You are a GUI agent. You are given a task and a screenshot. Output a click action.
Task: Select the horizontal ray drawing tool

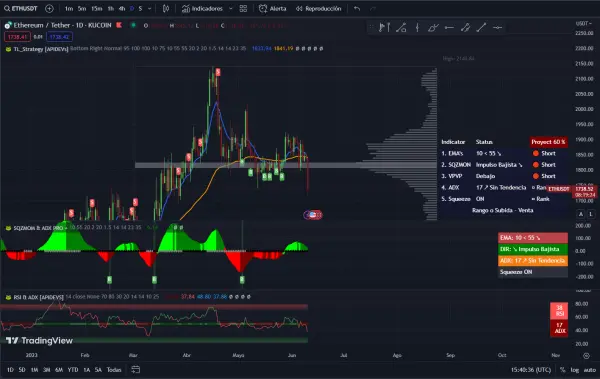(x=449, y=27)
